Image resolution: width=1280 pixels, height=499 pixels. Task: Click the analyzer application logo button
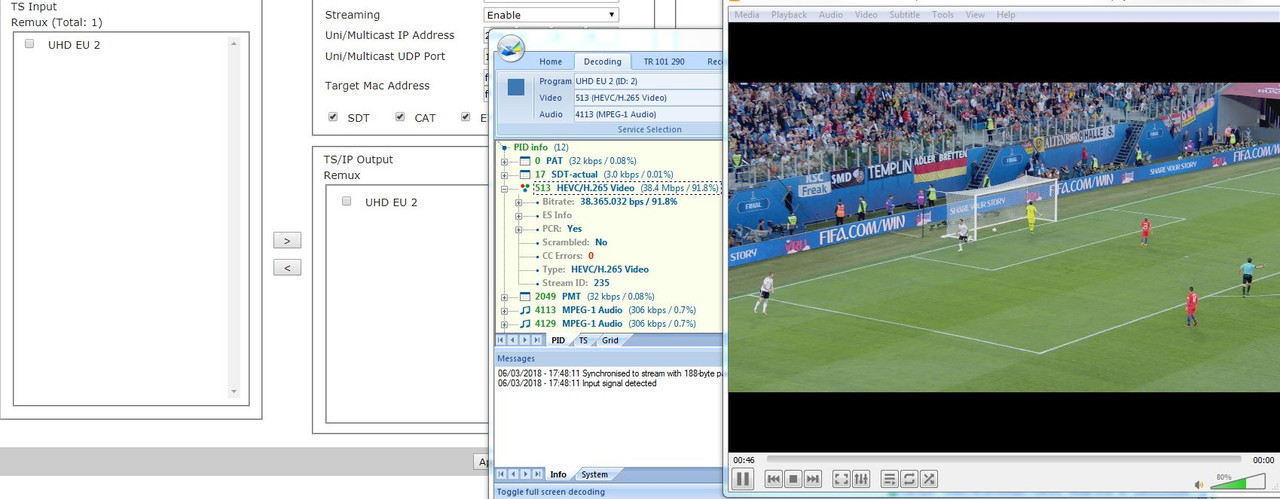511,47
